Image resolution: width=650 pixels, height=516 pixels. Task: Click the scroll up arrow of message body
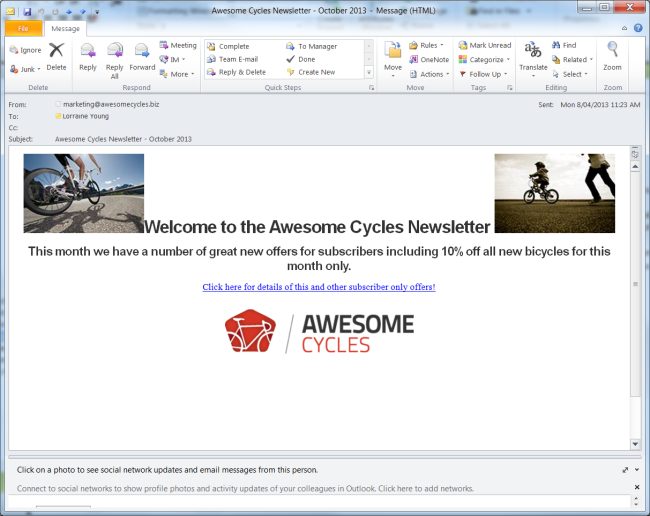click(635, 167)
